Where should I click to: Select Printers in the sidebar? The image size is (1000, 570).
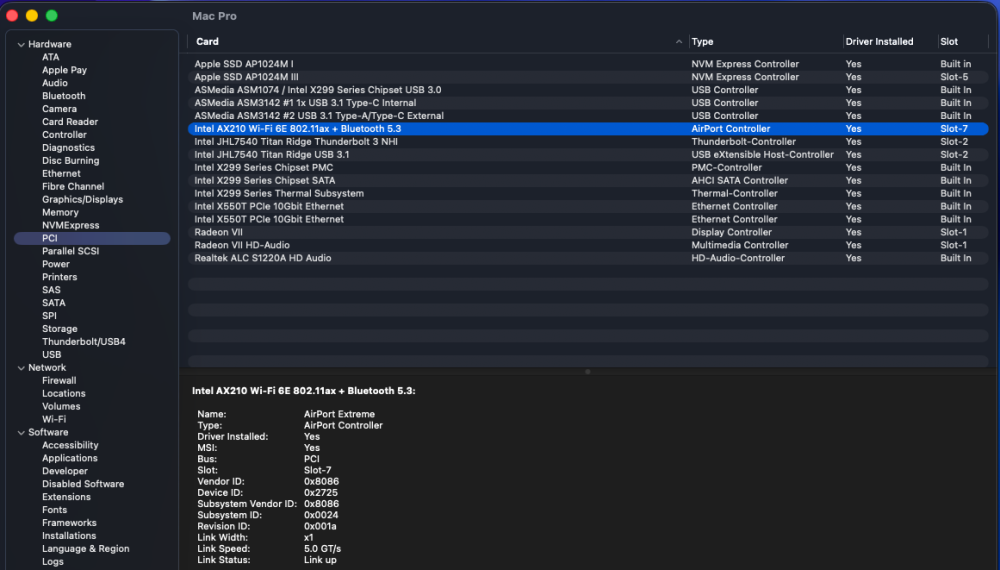click(x=60, y=277)
